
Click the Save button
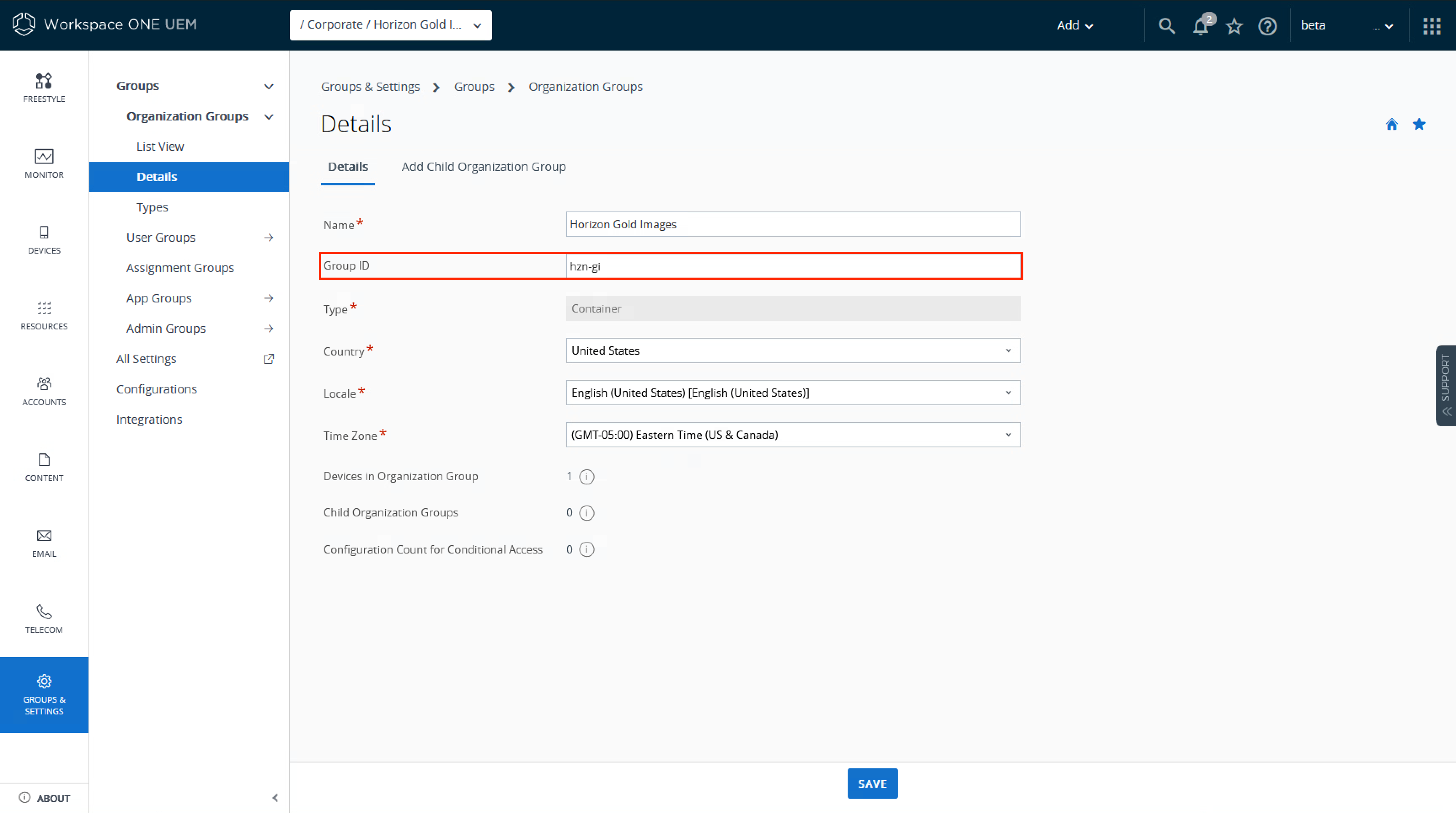tap(872, 783)
